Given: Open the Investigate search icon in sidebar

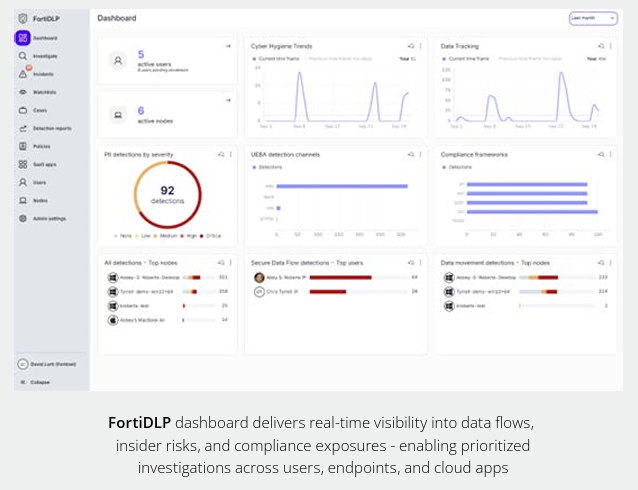Looking at the screenshot, I should pyautogui.click(x=23, y=56).
